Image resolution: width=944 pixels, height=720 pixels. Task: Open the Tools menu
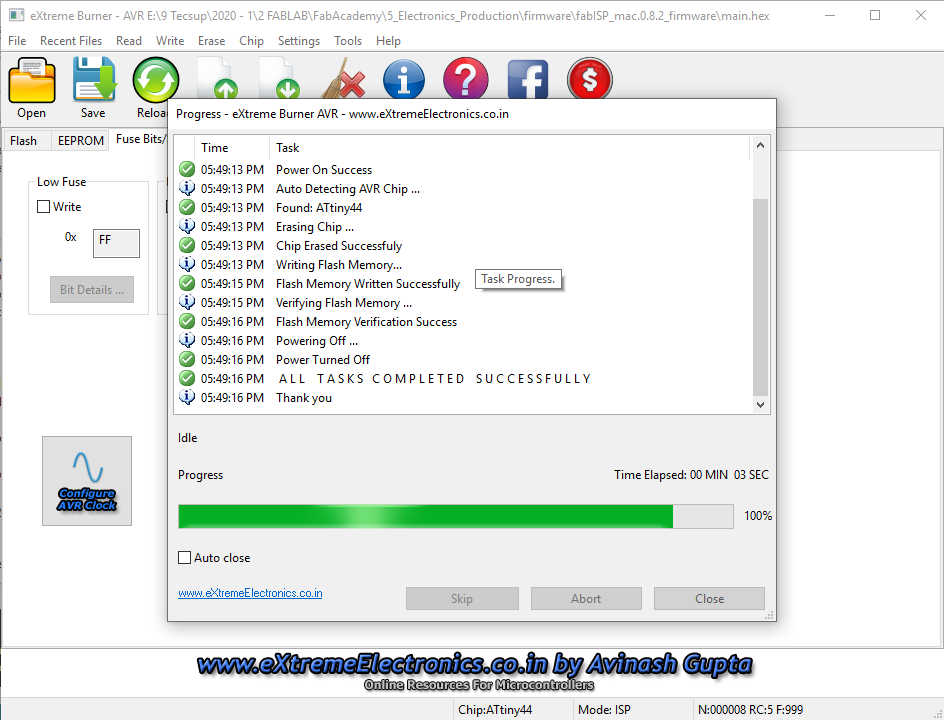coord(348,41)
